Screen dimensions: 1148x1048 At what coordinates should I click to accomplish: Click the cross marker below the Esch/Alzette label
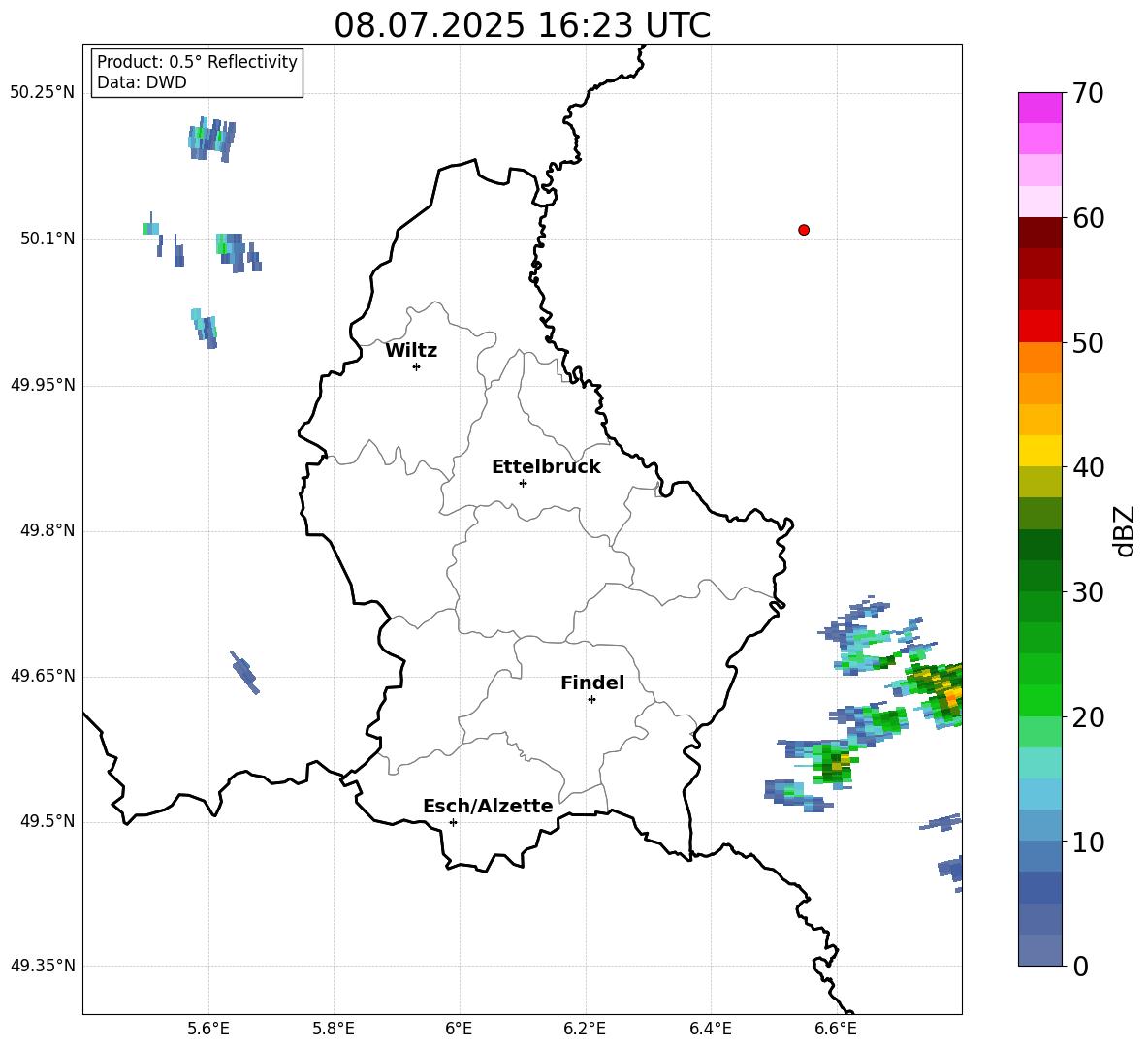coord(453,822)
